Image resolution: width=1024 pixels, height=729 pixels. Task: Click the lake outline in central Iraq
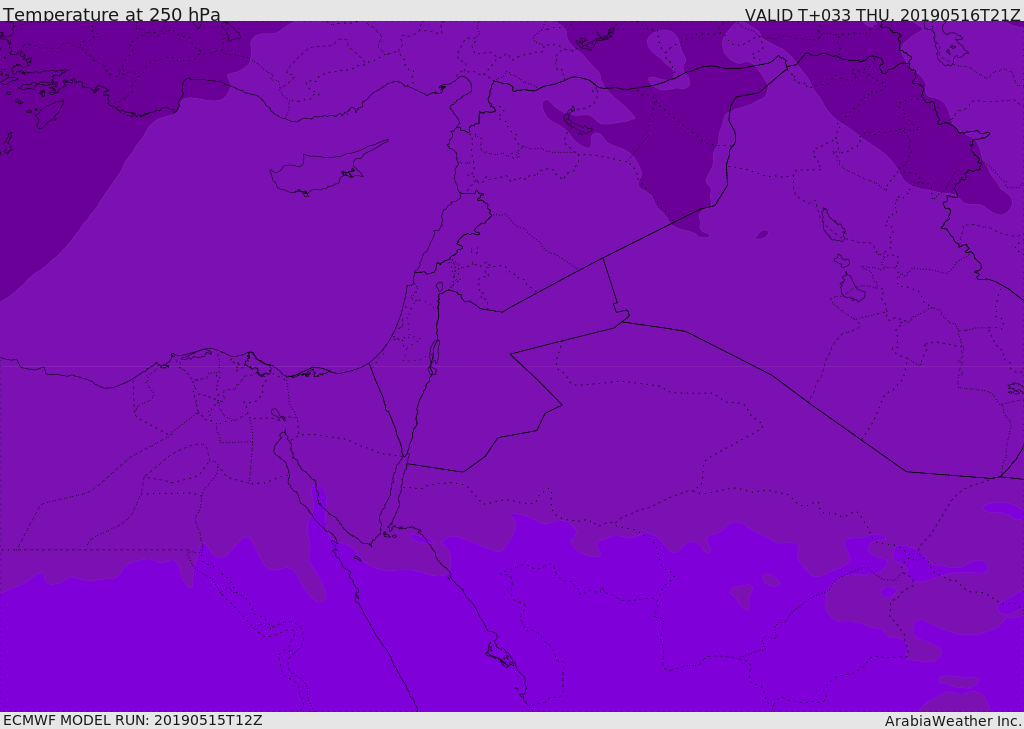point(833,225)
